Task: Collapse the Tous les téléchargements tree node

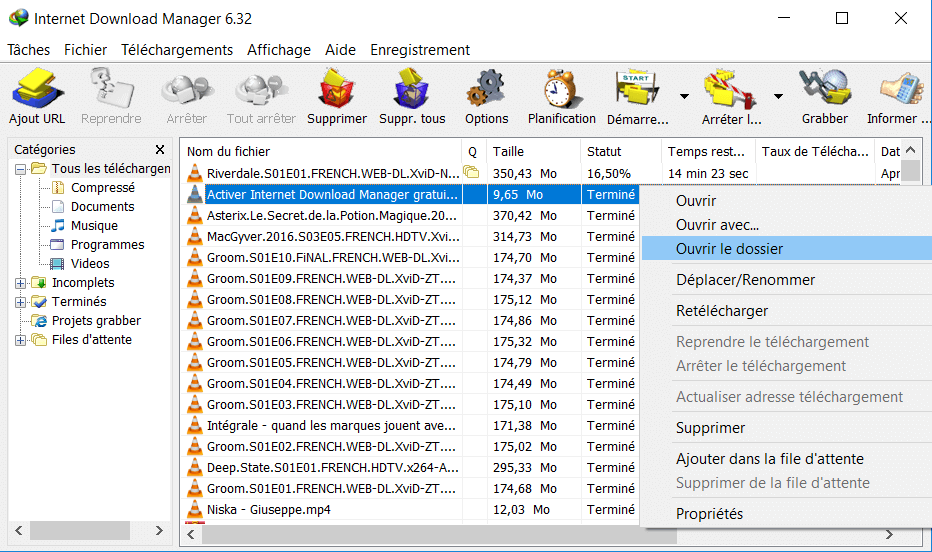Action: coord(20,169)
